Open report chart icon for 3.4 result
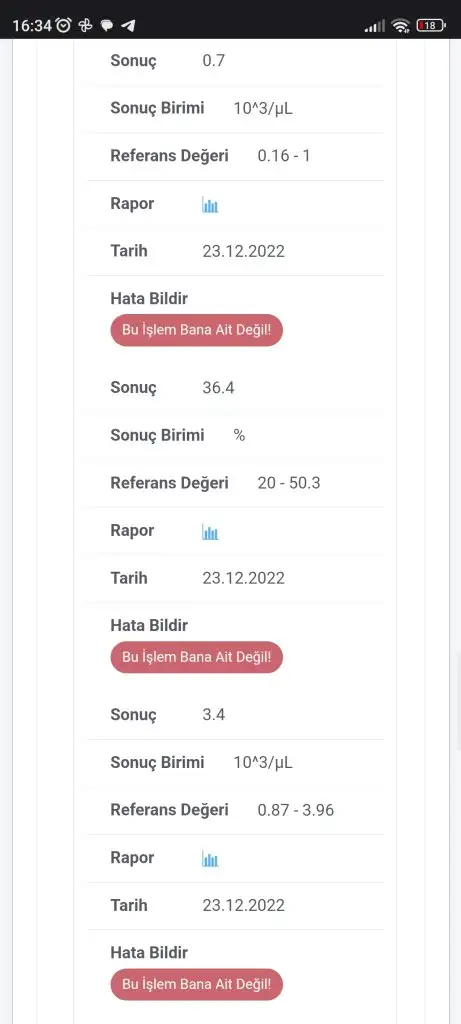 click(210, 859)
